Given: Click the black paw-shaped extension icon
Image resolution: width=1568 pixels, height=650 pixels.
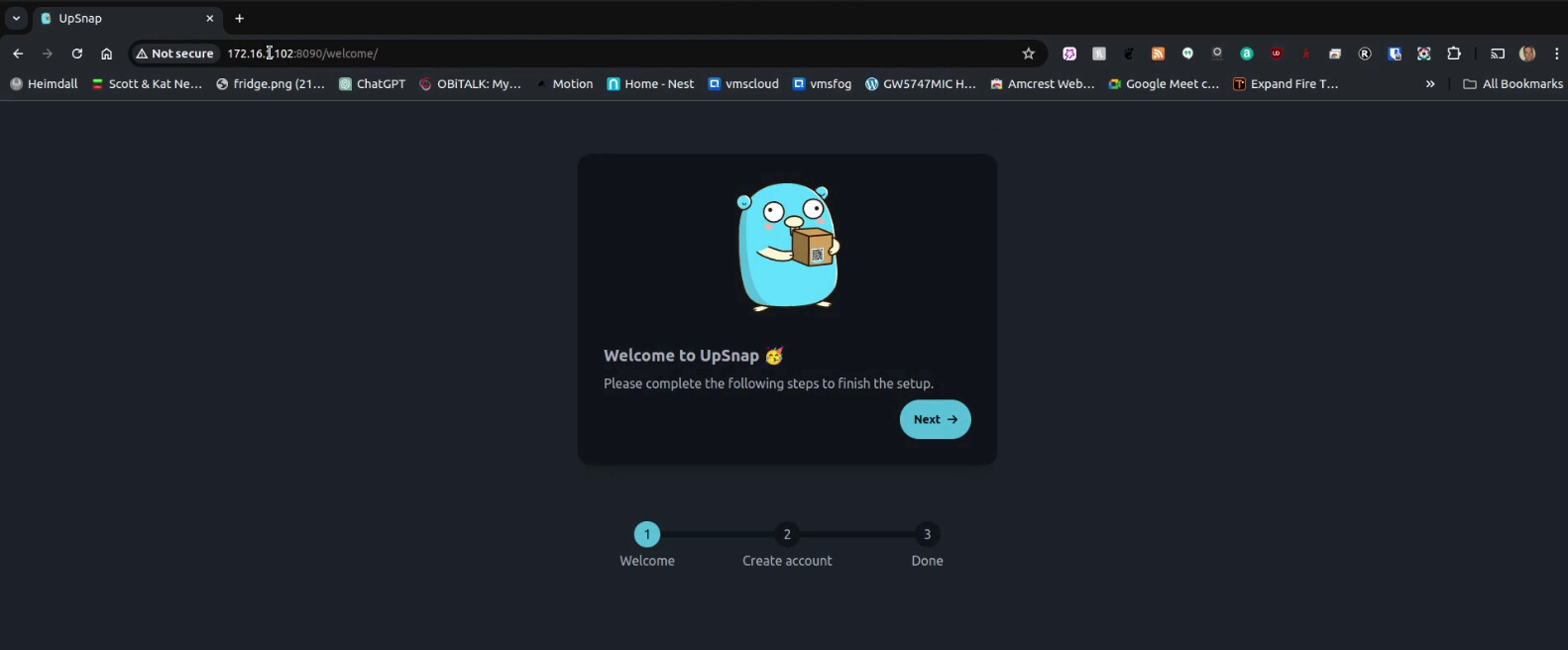Looking at the screenshot, I should click(1129, 54).
